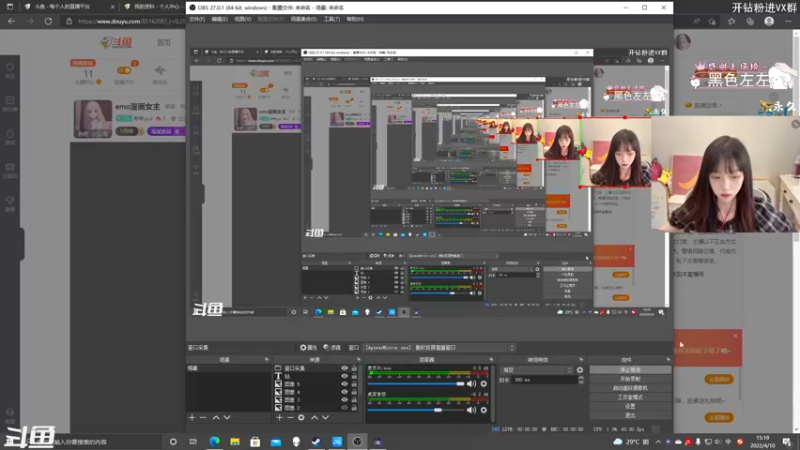
Task: Remove selected source with minus icon
Action: tap(290, 417)
